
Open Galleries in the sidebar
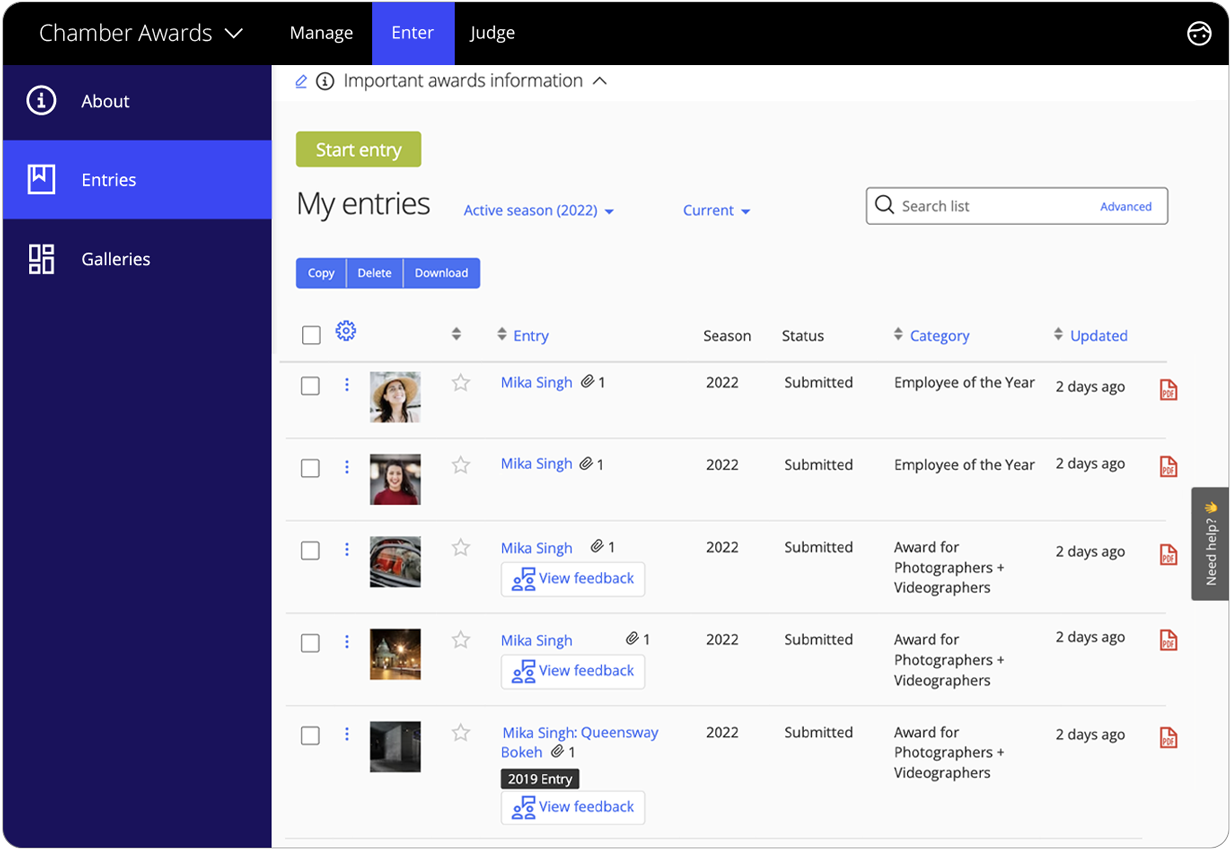(115, 259)
